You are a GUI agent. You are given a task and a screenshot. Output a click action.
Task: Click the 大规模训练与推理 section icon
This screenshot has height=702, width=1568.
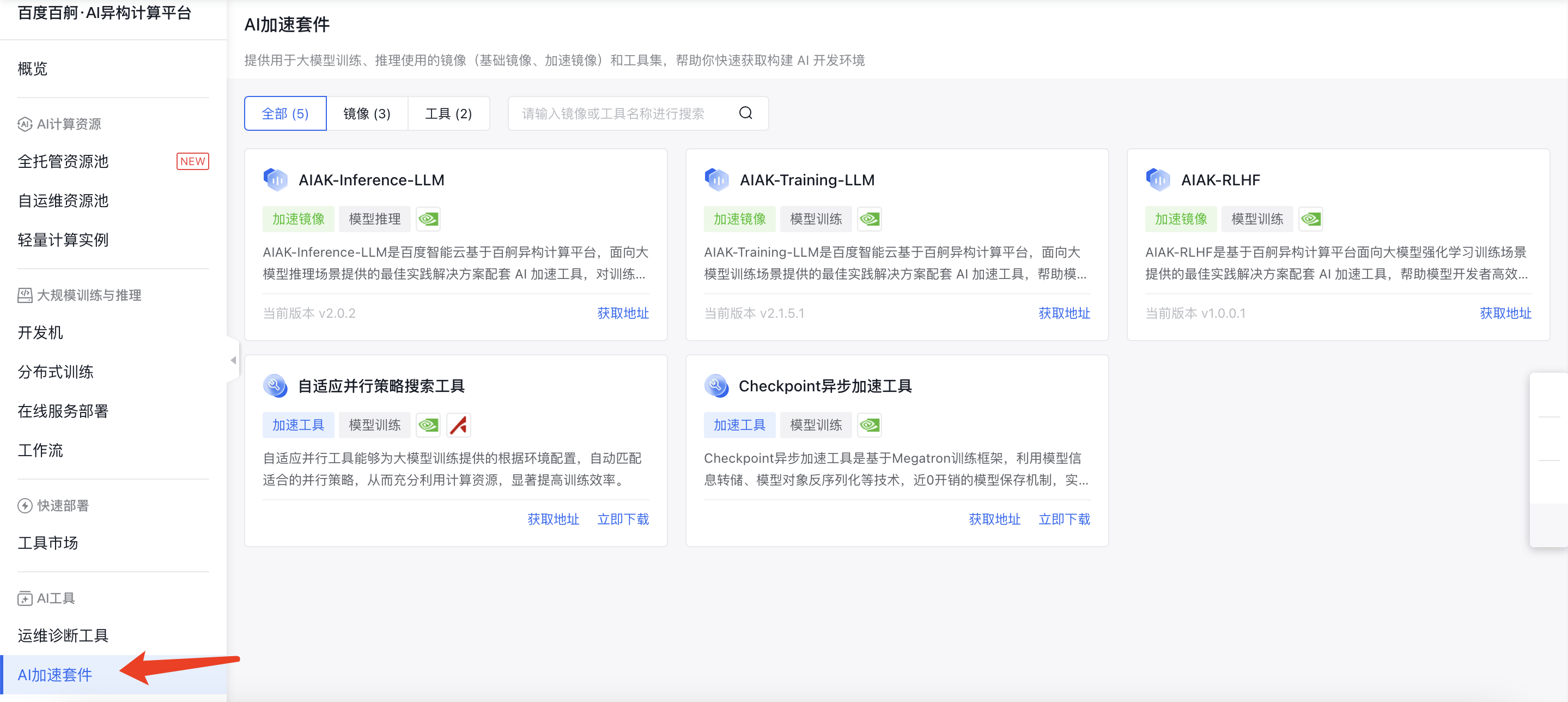[x=25, y=295]
